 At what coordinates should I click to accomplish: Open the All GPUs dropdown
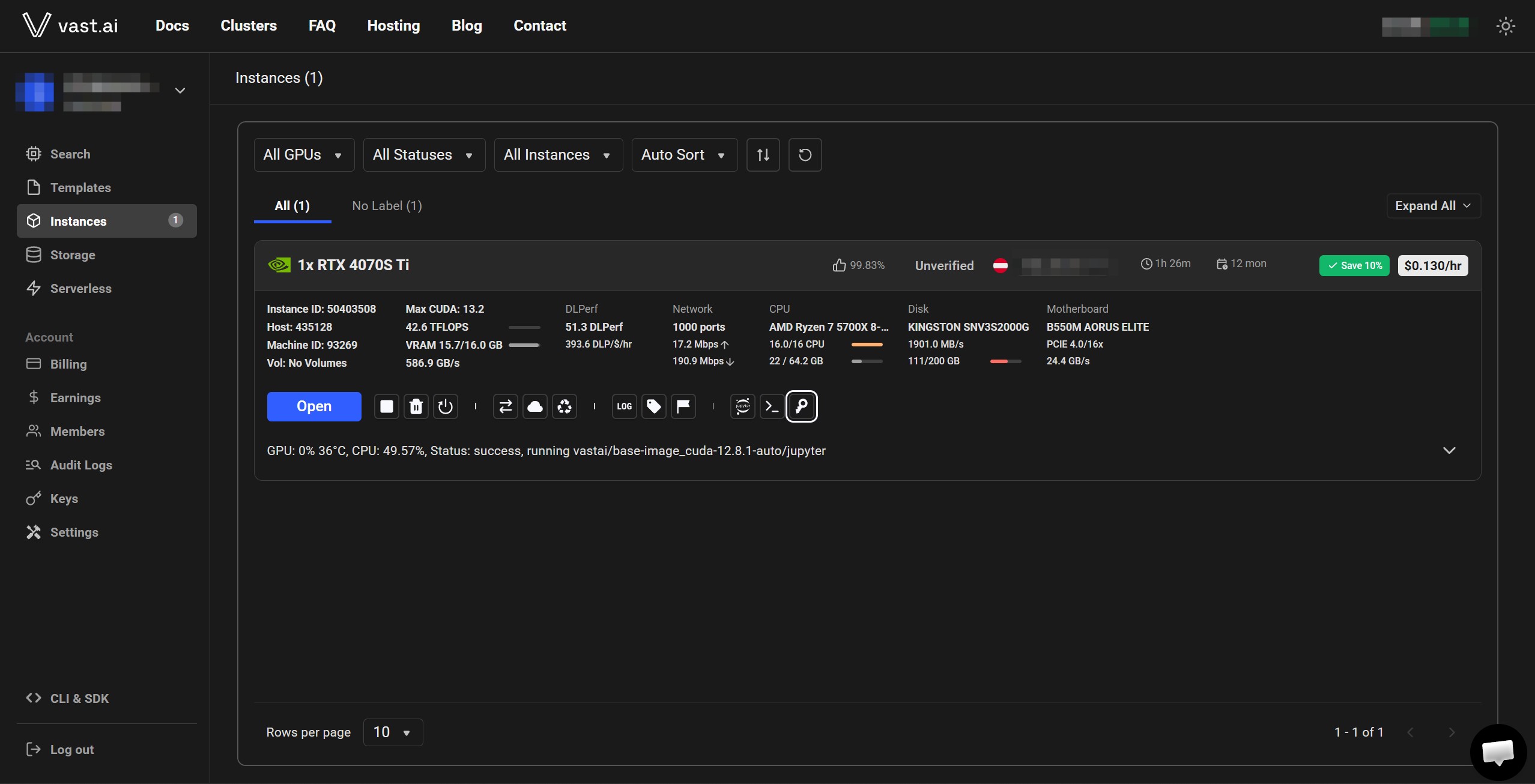(x=304, y=155)
